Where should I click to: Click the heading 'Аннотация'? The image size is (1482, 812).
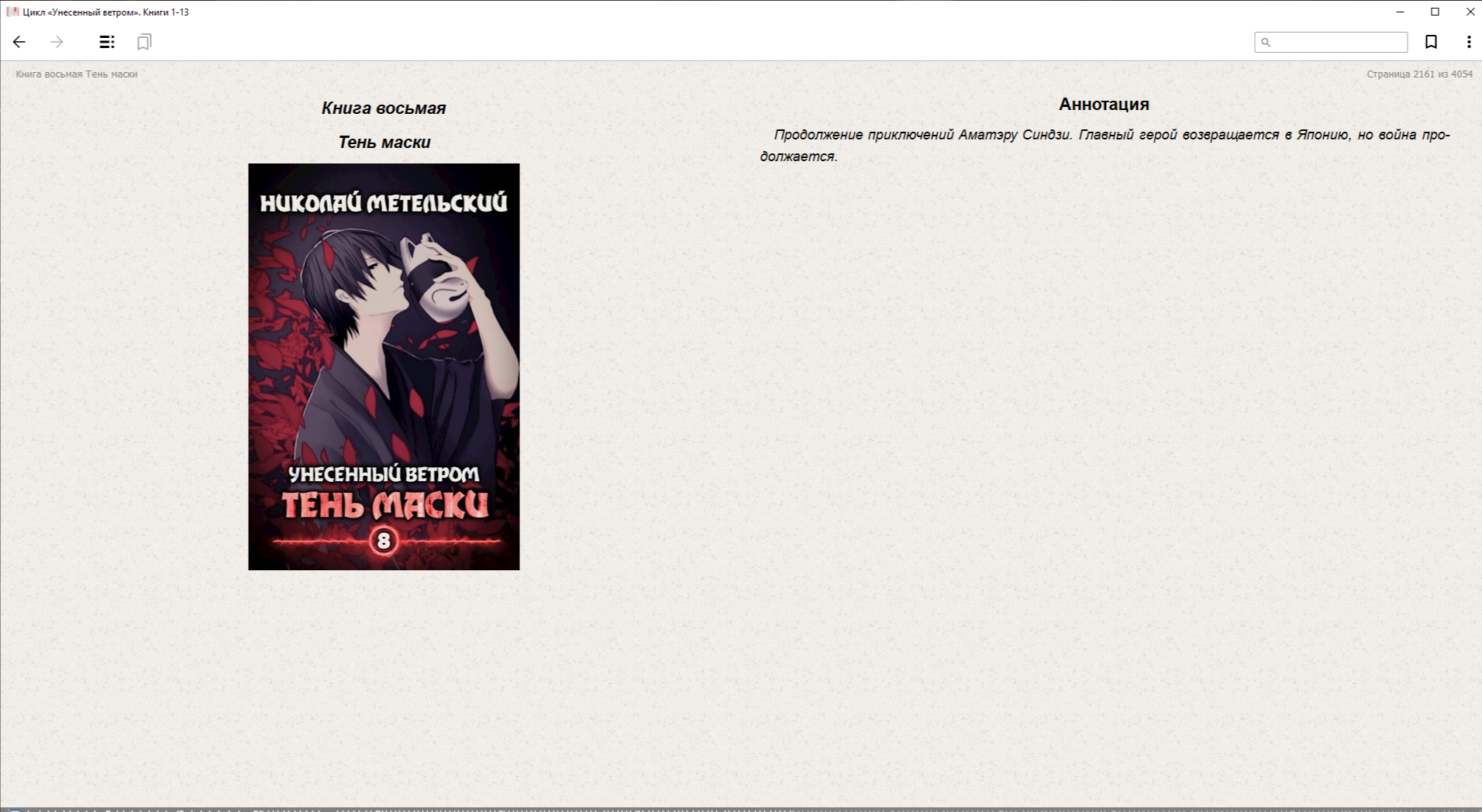click(1104, 105)
